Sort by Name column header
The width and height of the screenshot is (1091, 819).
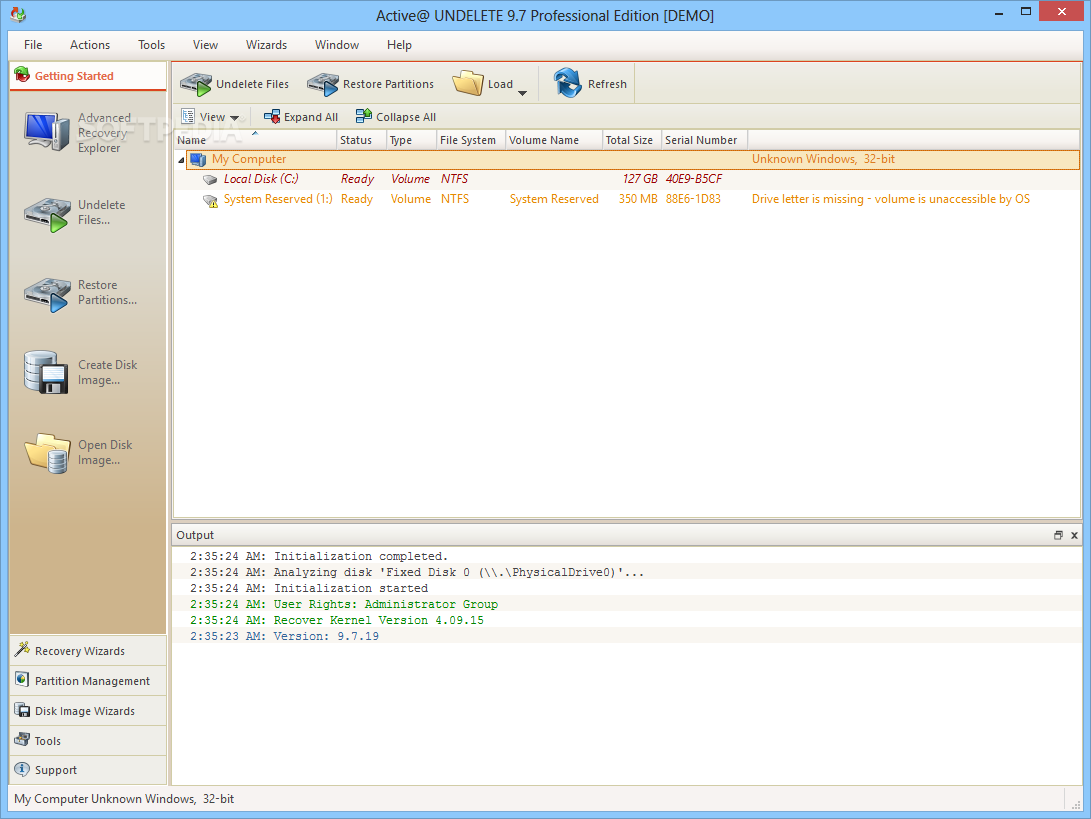point(255,140)
